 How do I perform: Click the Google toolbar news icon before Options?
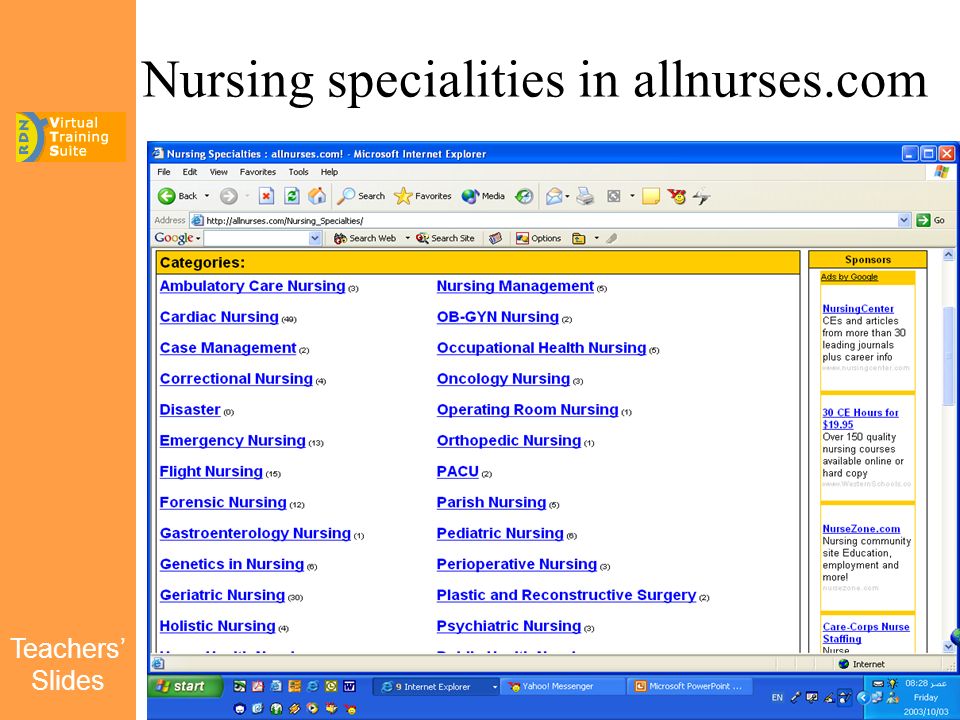[495, 238]
